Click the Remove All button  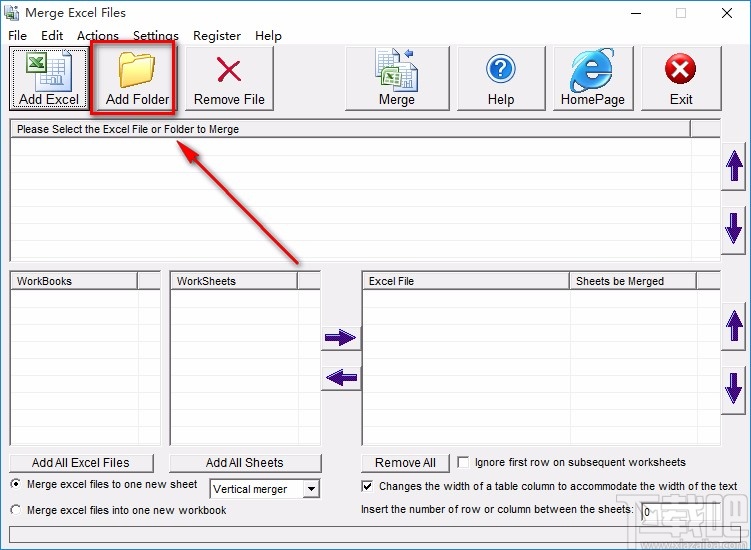point(405,463)
